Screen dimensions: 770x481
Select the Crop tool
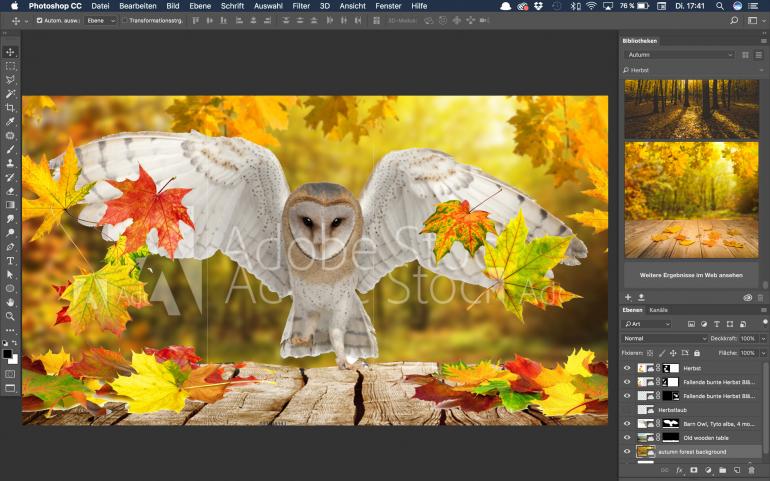10,108
